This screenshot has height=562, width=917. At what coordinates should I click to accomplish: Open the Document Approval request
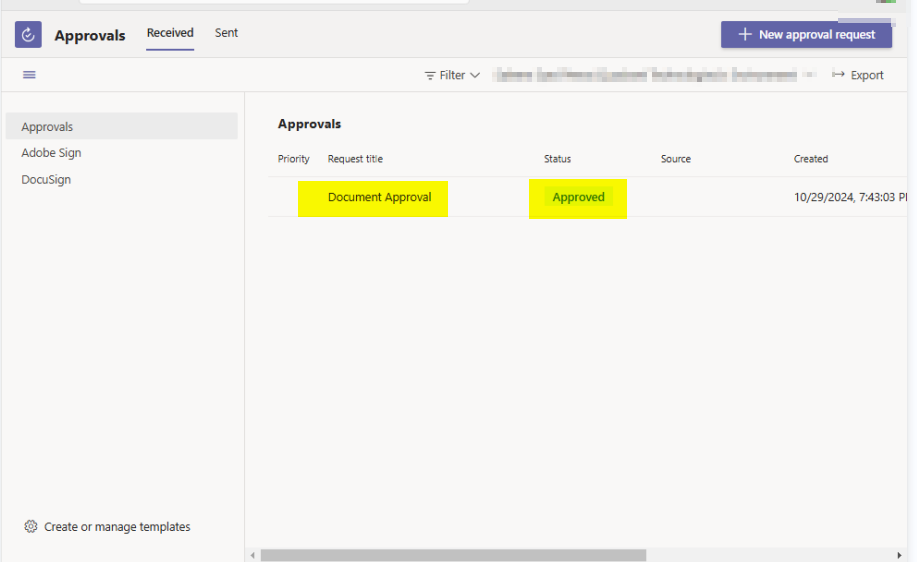click(x=380, y=197)
